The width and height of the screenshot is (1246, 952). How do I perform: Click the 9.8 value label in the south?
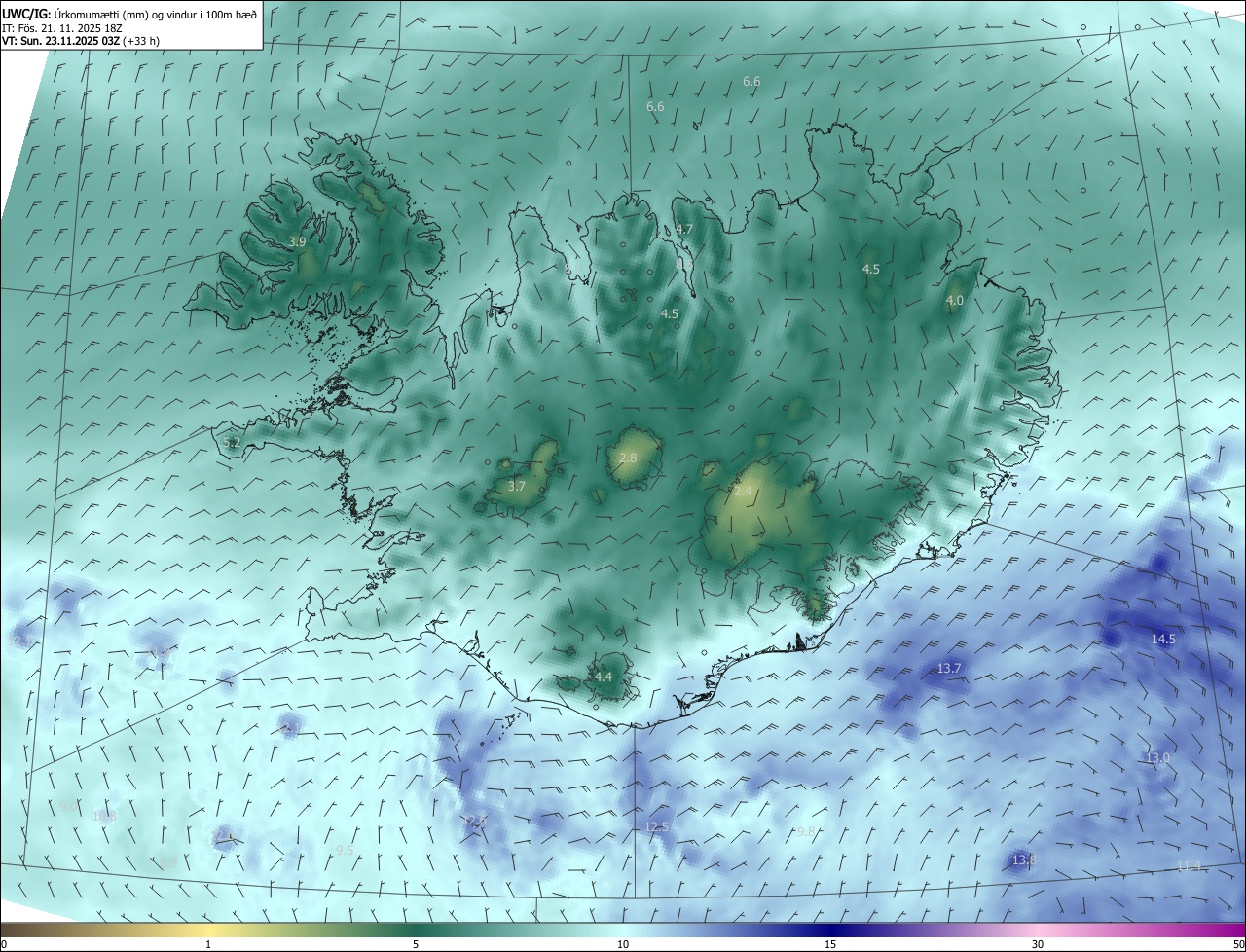(806, 832)
